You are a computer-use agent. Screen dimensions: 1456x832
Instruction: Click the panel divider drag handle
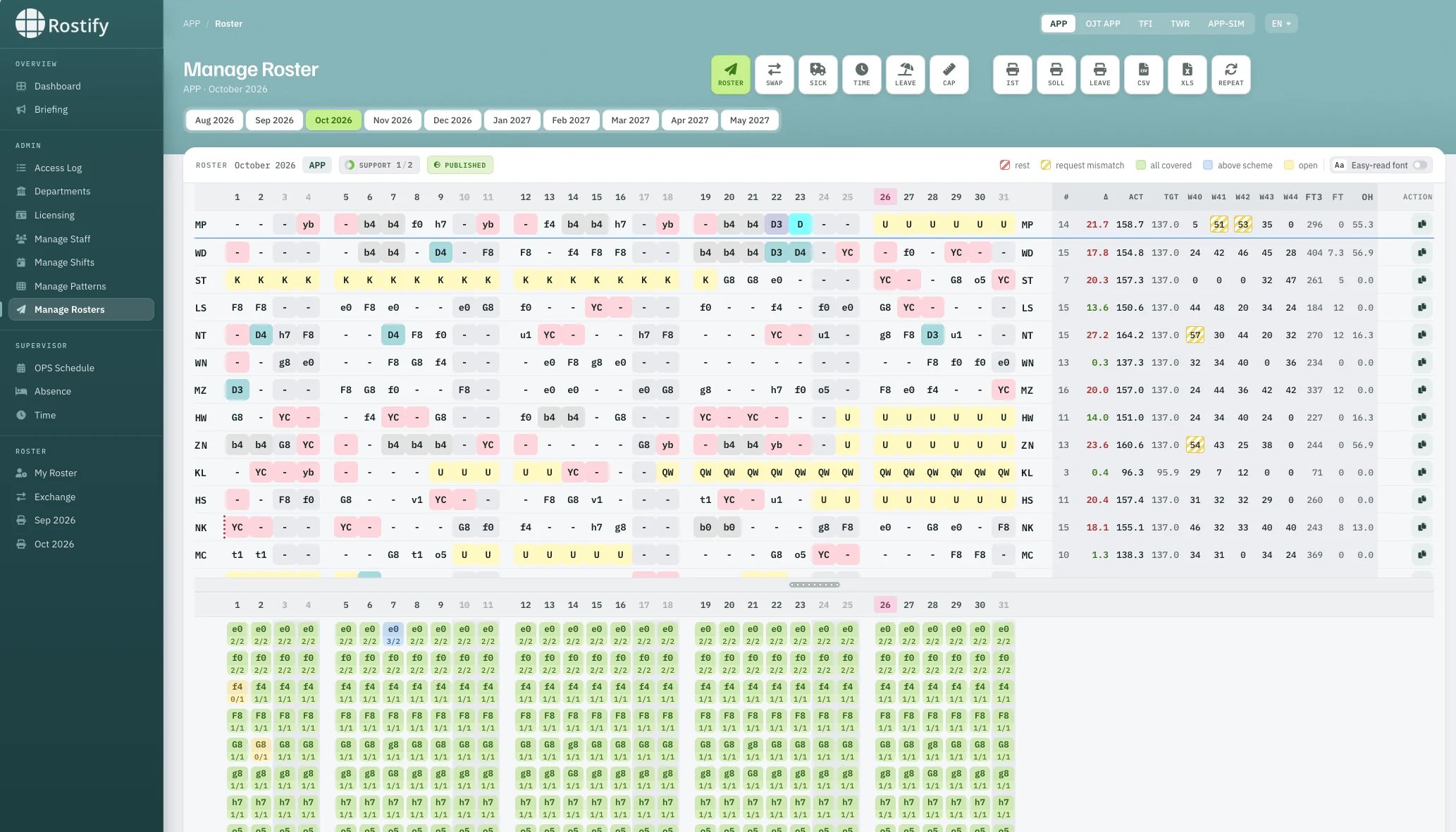[814, 585]
